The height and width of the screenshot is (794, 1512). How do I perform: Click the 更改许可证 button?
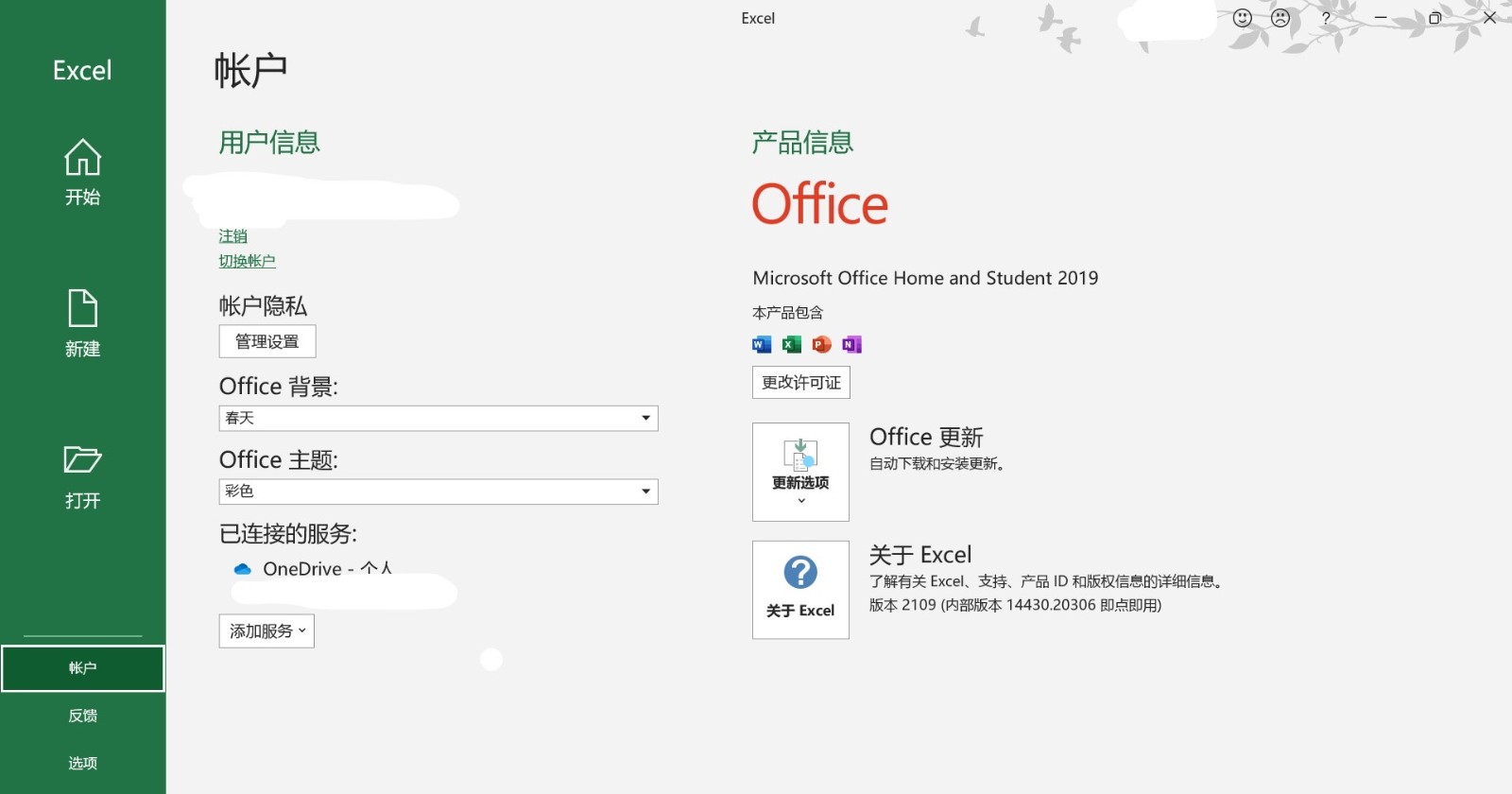coord(801,382)
